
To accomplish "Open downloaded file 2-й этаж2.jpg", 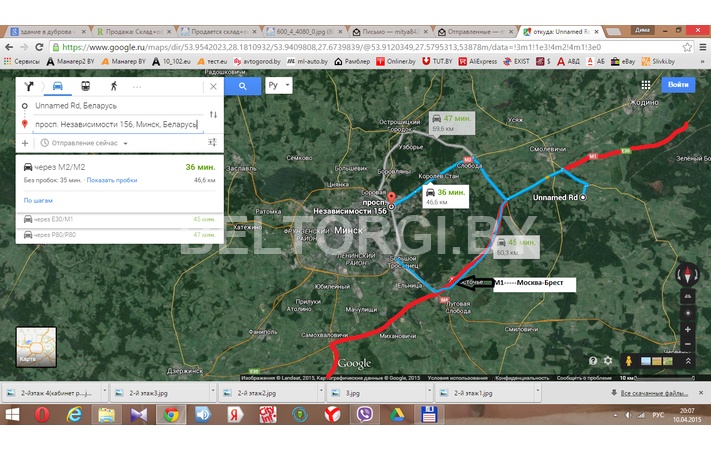I will (268, 393).
